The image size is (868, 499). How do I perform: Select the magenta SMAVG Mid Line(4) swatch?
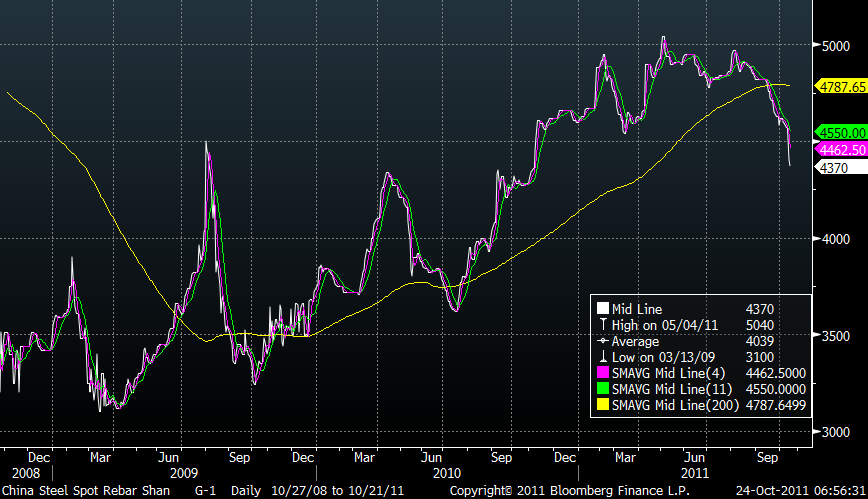pos(602,372)
